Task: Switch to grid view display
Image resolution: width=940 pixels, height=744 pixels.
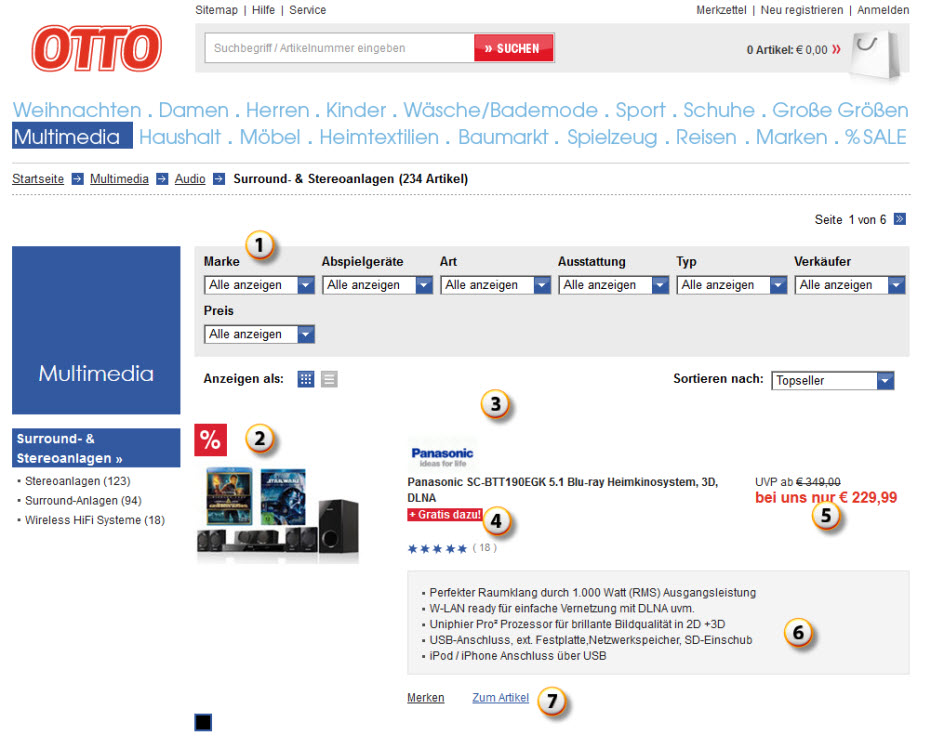Action: (306, 379)
